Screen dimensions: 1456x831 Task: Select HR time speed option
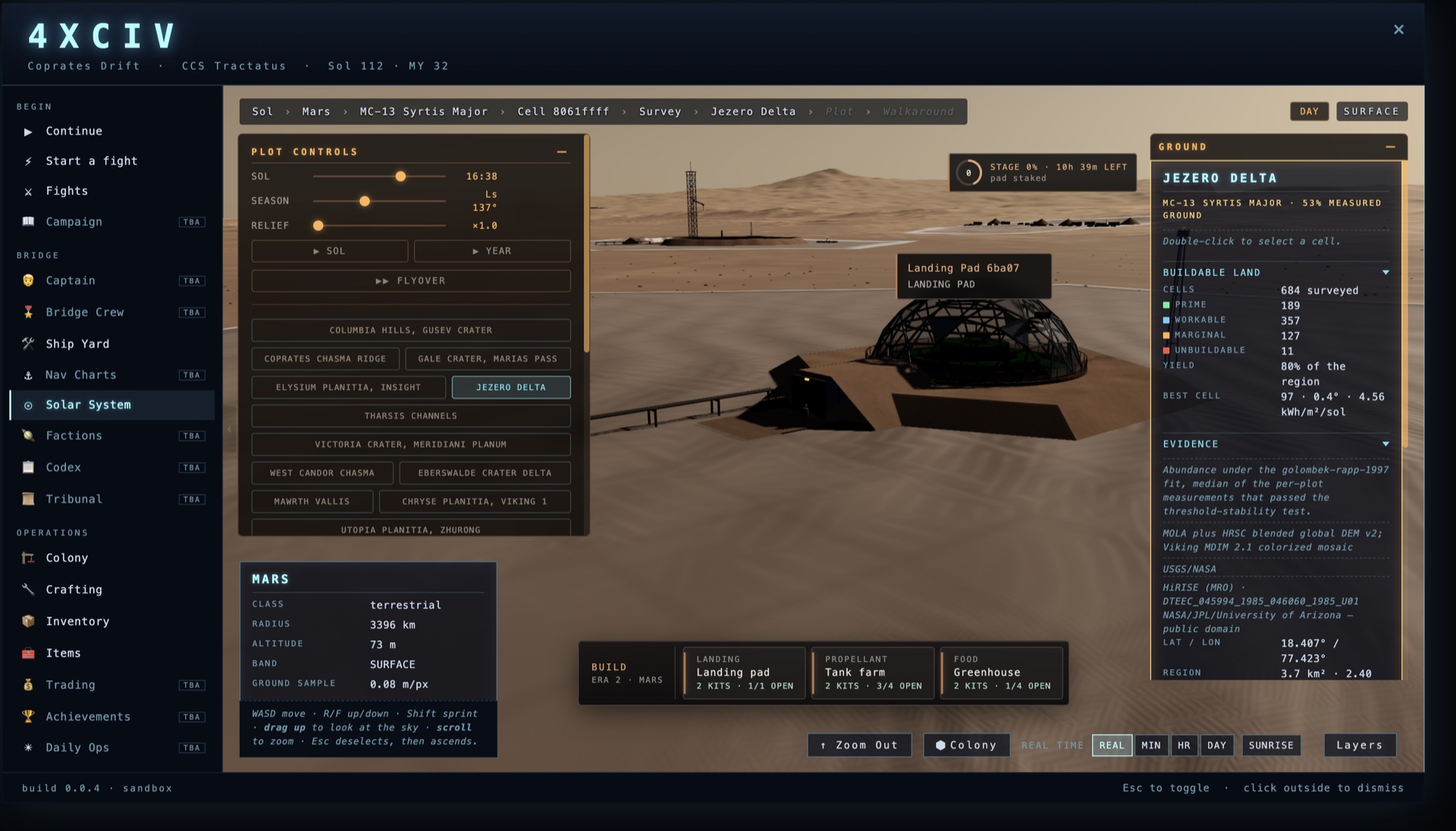click(1184, 745)
